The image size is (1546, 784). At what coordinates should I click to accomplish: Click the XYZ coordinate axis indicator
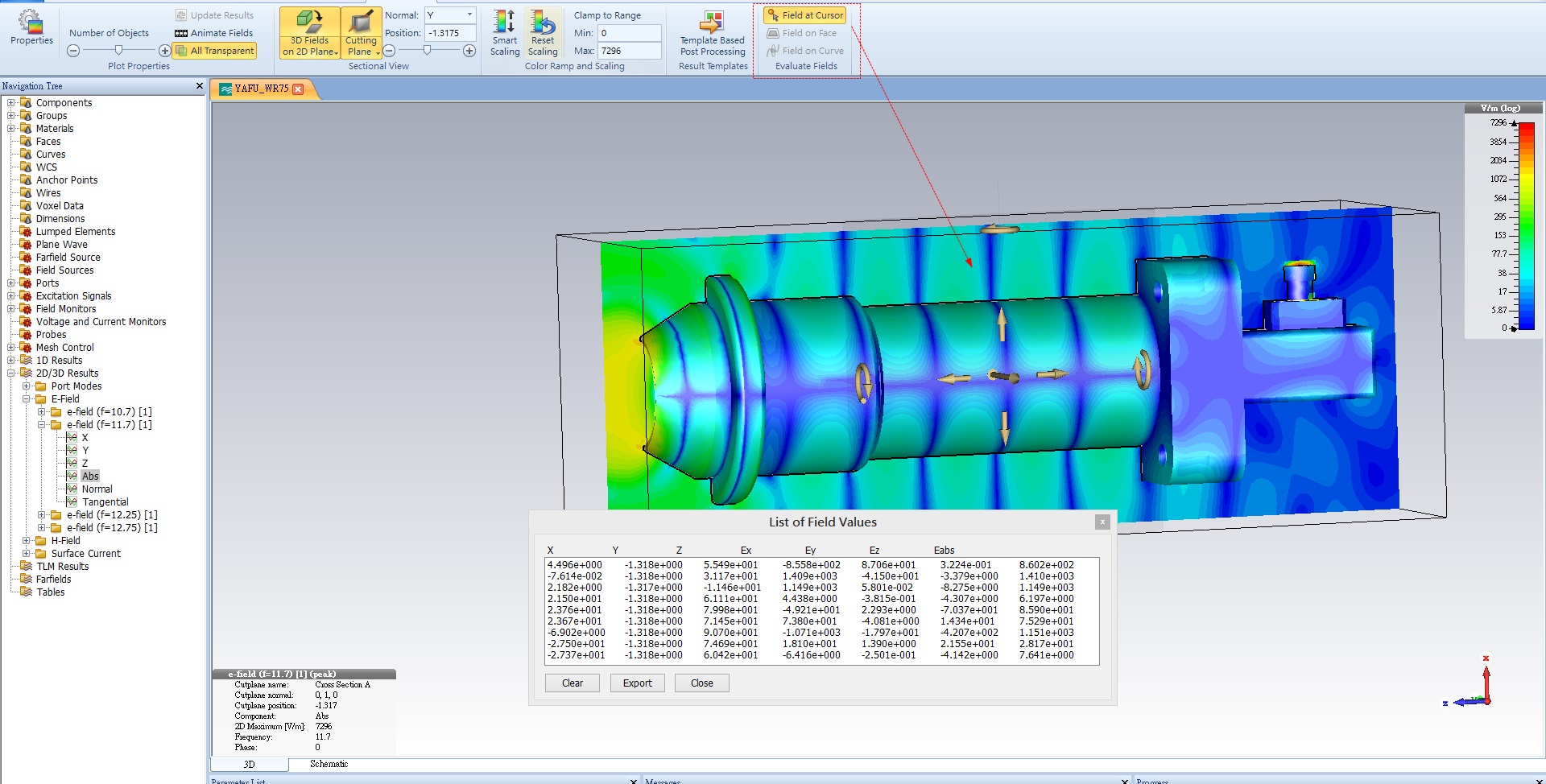[1470, 681]
